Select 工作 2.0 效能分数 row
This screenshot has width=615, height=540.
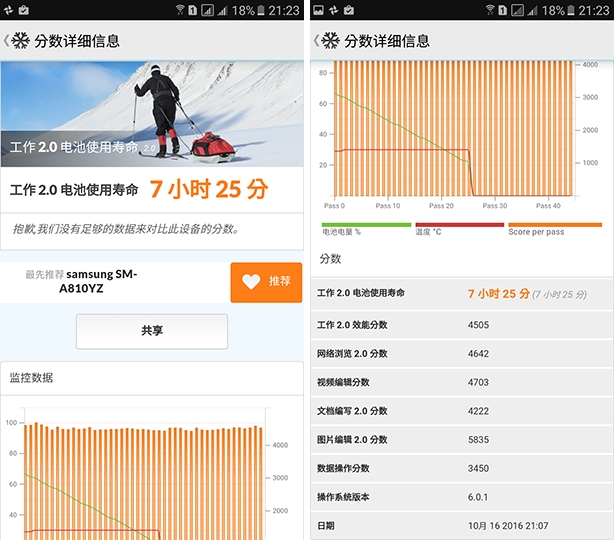point(462,325)
